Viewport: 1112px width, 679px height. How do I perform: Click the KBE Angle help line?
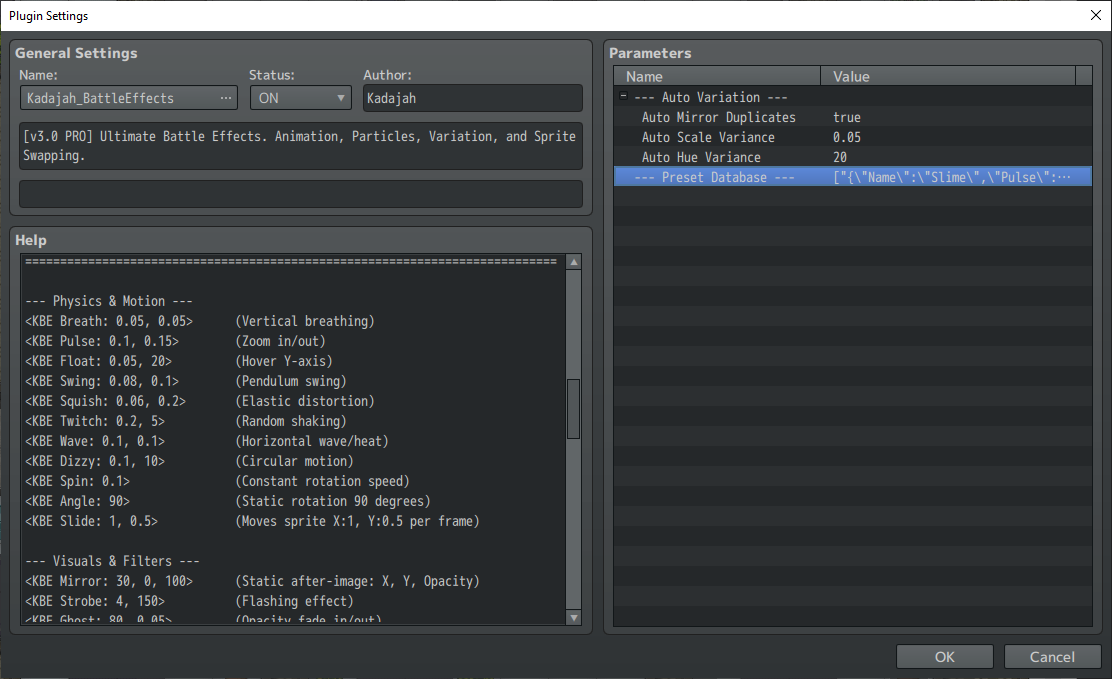click(x=228, y=500)
